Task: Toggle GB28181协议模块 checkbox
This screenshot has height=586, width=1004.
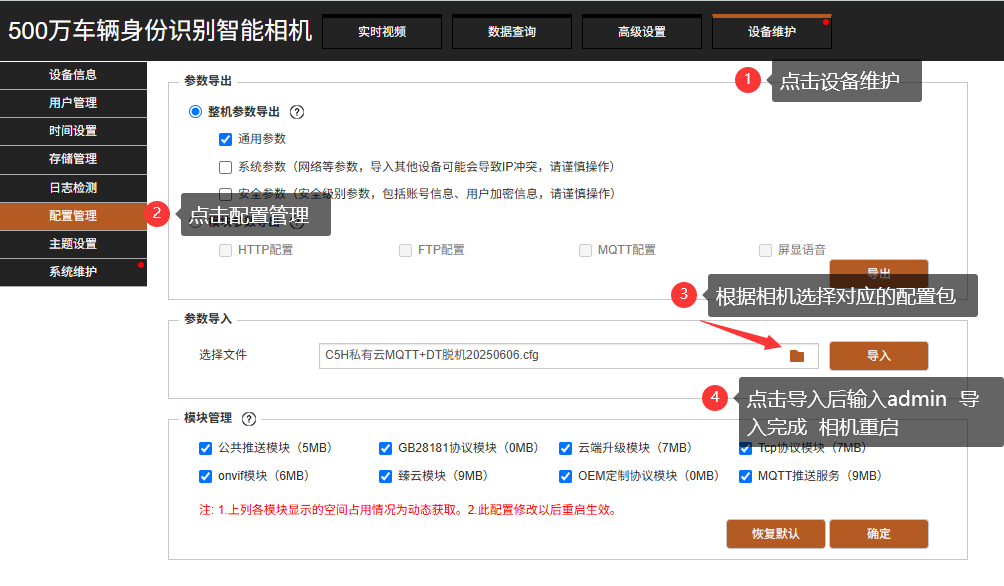Action: 385,448
